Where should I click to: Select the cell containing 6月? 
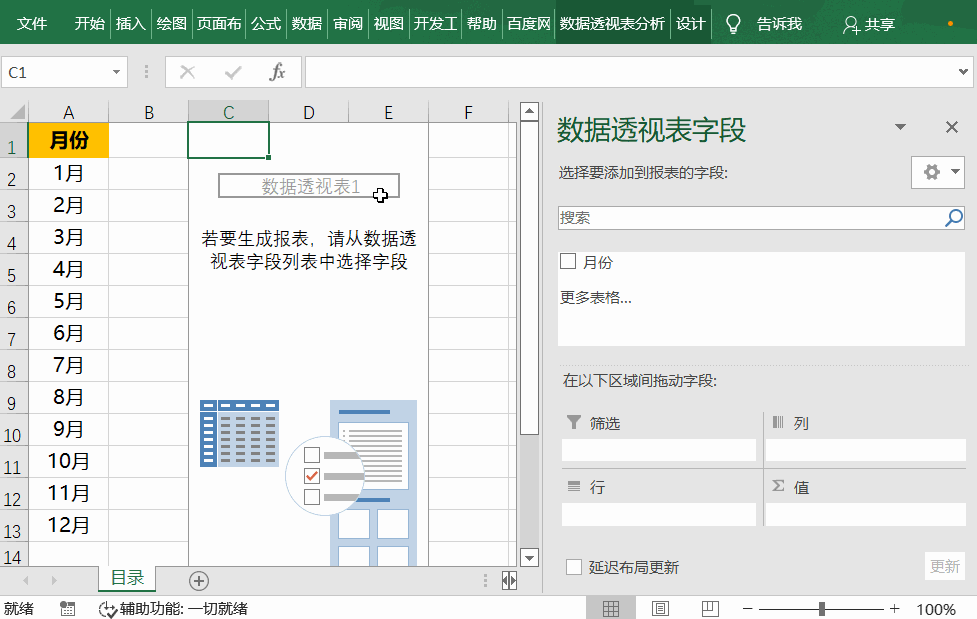pos(69,333)
